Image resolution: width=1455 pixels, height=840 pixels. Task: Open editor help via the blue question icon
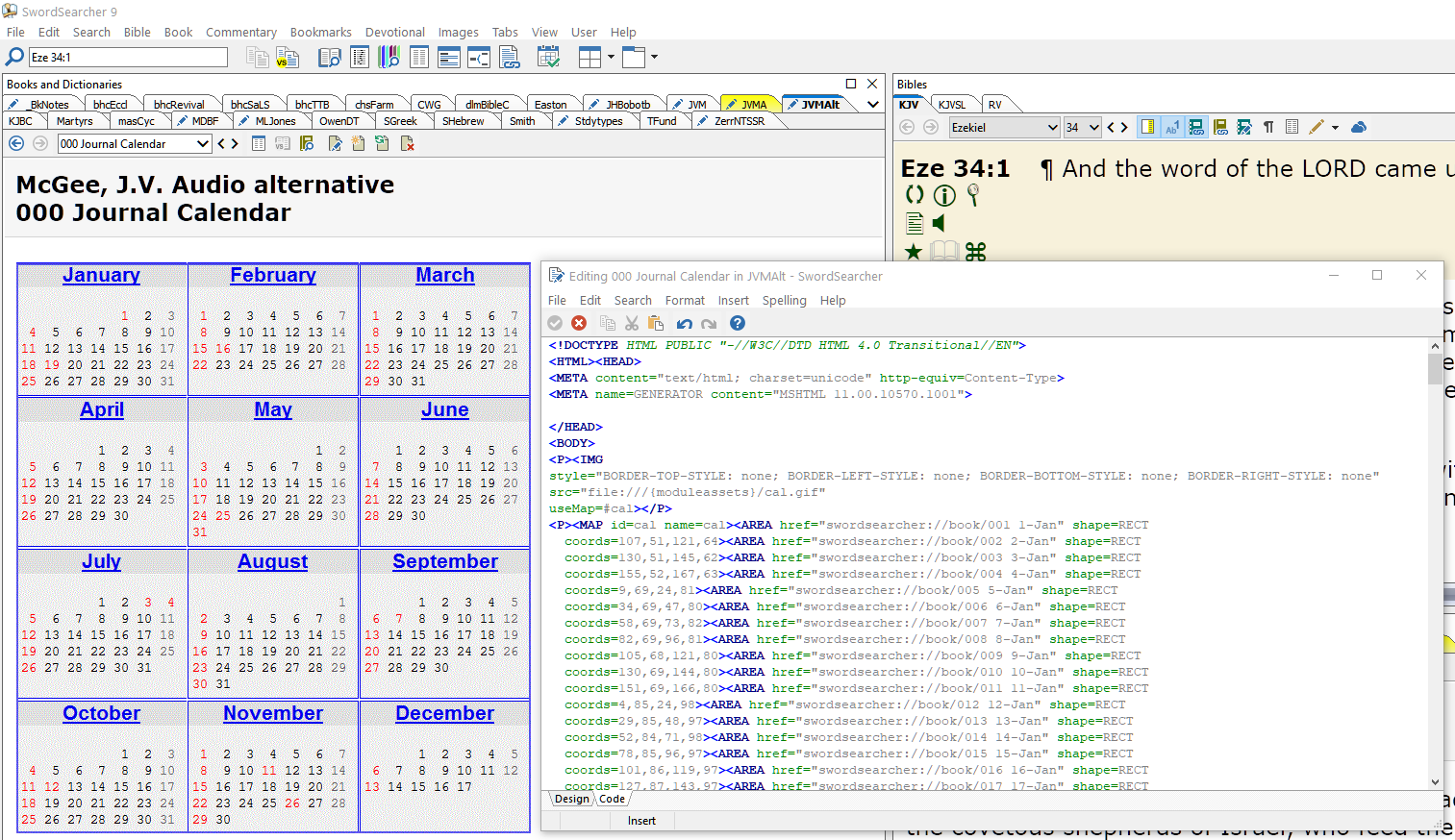738,323
